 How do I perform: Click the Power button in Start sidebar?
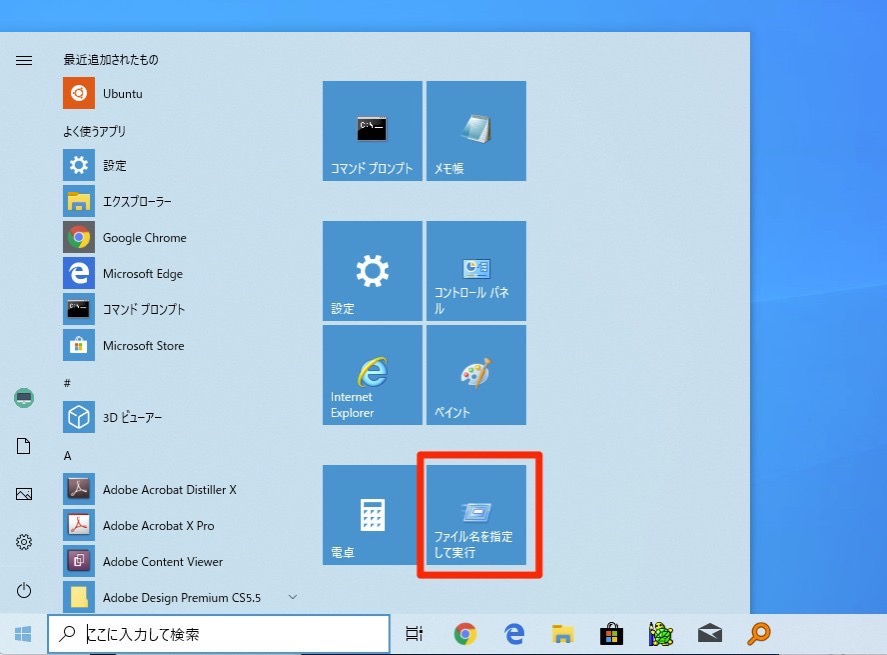24,591
